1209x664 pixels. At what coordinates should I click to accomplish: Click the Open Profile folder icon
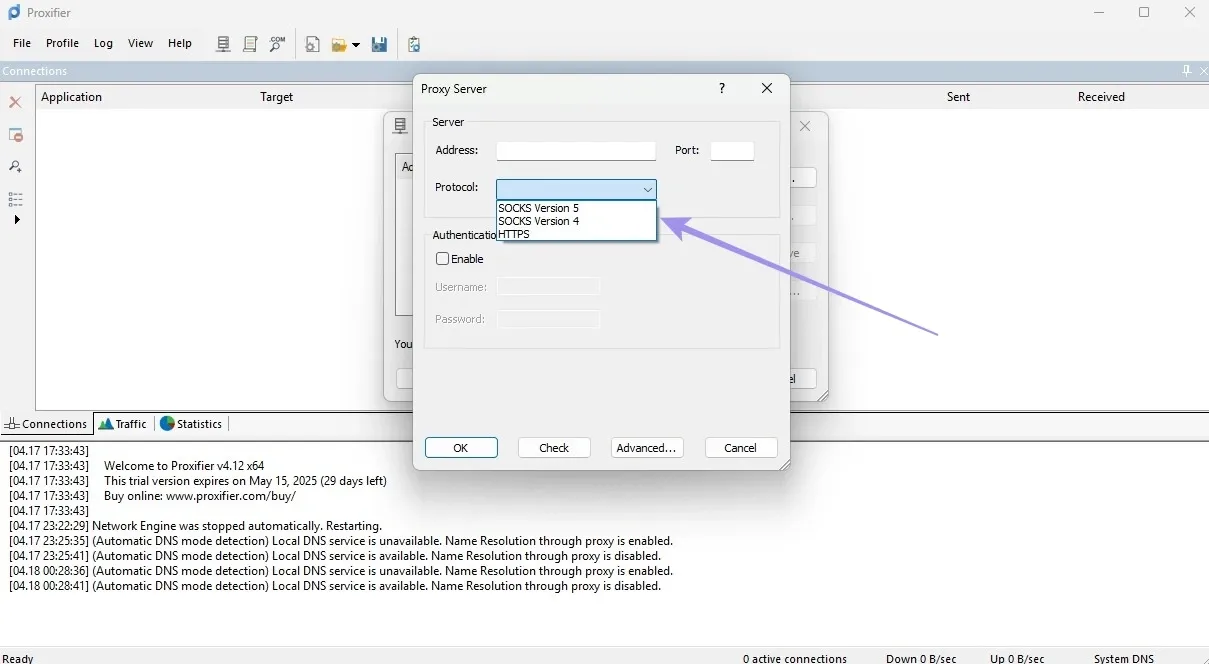click(340, 44)
